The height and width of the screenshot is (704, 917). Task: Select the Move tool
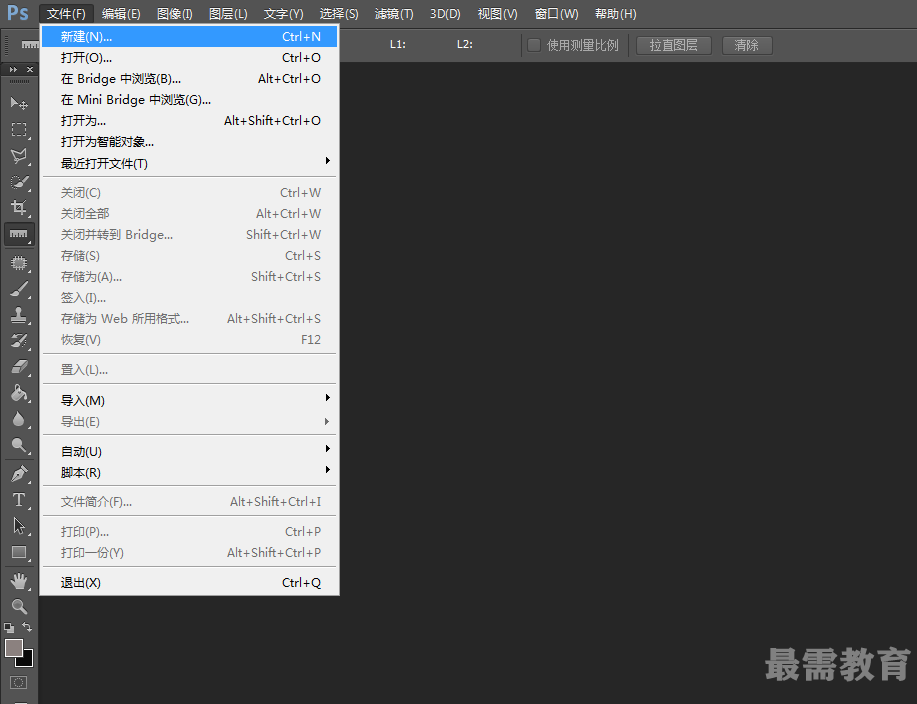19,103
